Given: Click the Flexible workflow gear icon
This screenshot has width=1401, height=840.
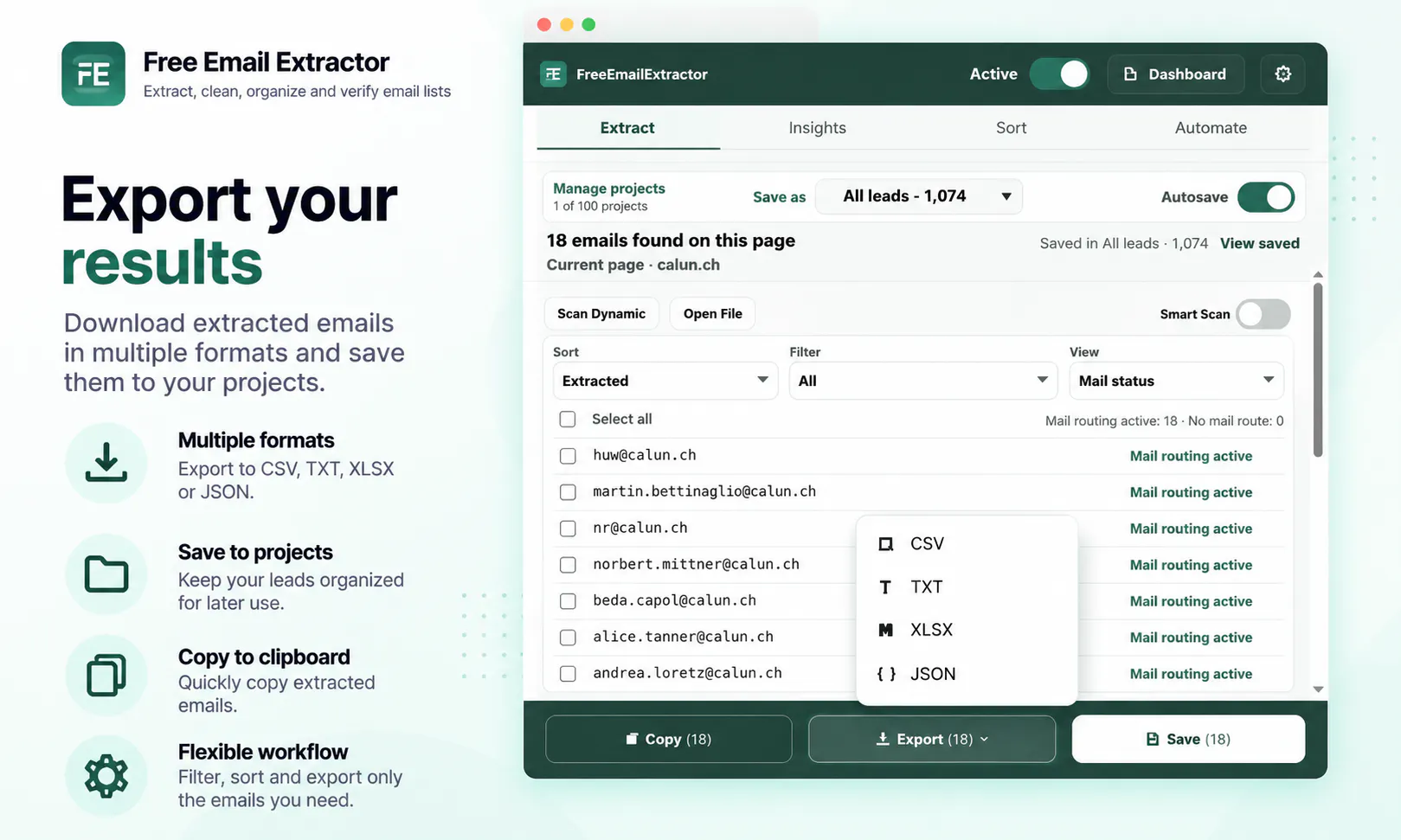Looking at the screenshot, I should pyautogui.click(x=106, y=776).
